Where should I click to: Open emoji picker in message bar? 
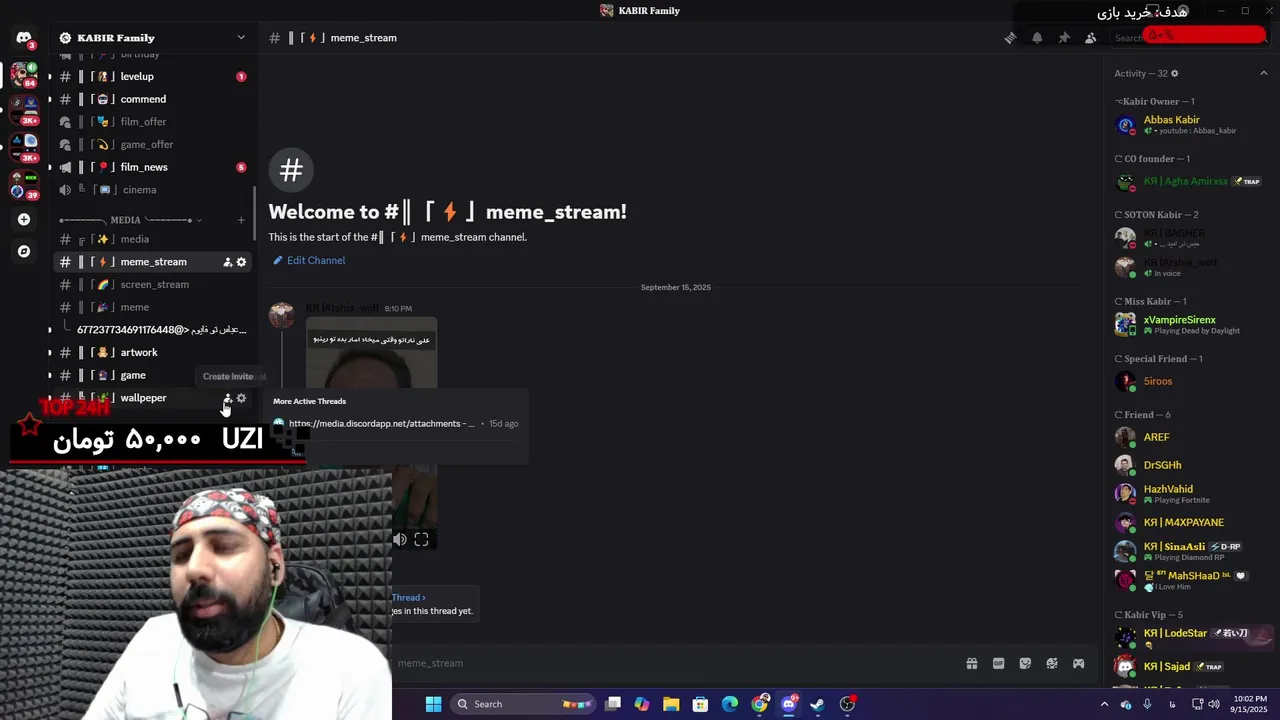(x=1052, y=663)
